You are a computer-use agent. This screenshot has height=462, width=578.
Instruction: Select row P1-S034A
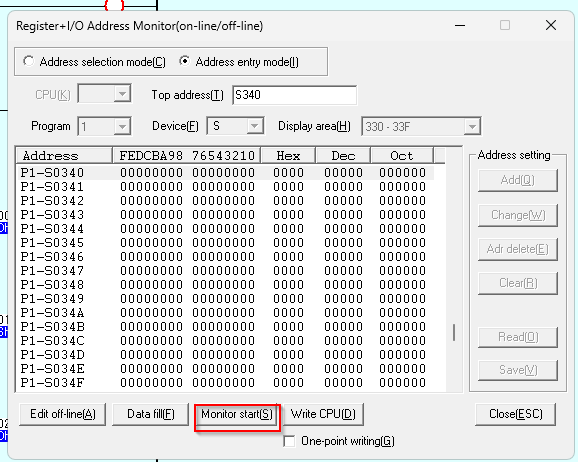point(226,313)
